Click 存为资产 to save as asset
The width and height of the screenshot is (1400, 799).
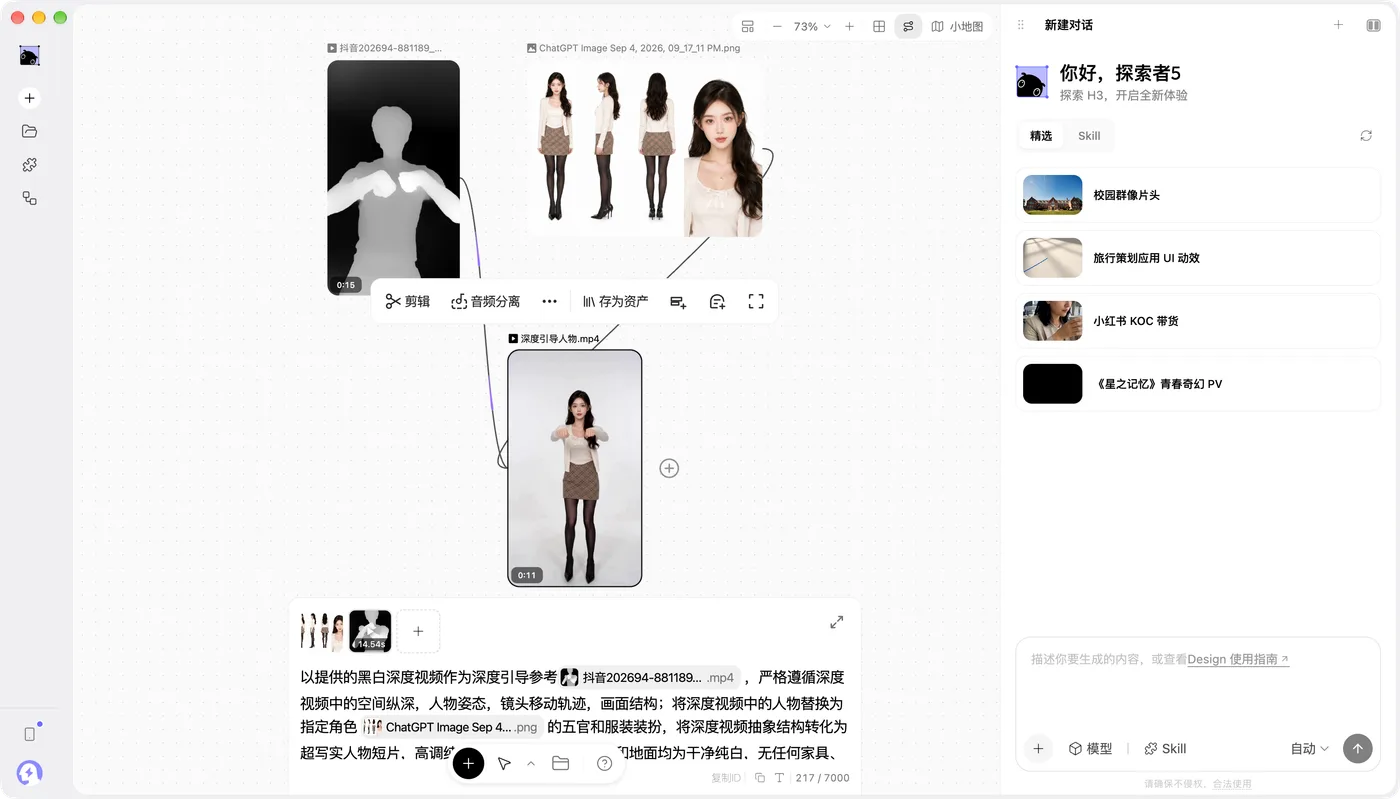616,301
